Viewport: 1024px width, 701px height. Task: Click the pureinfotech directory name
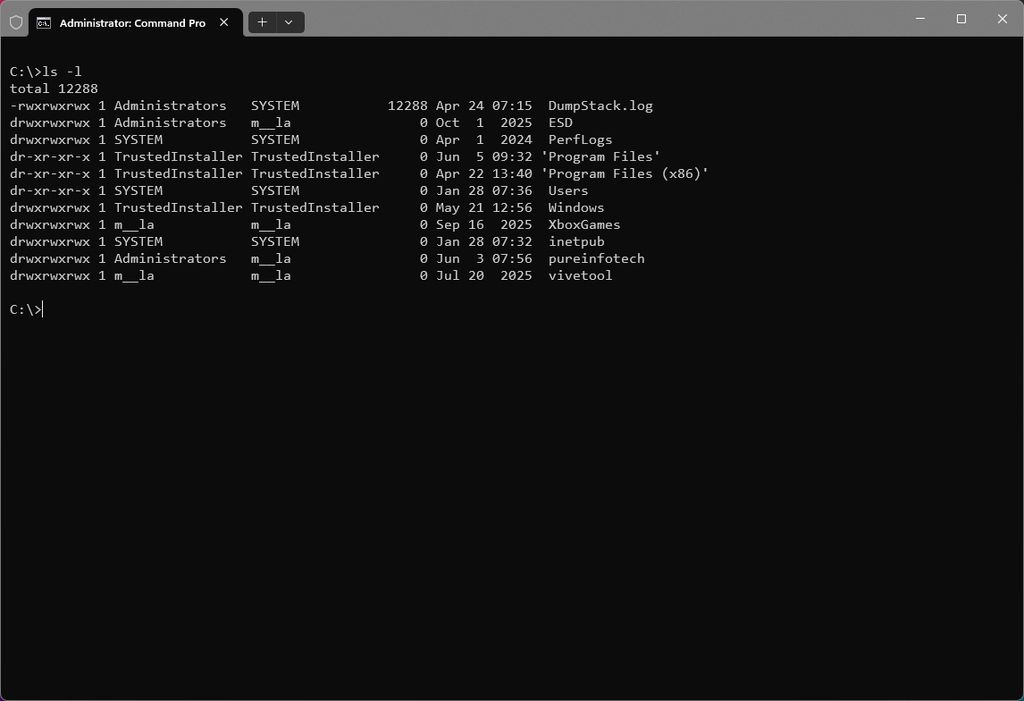(596, 259)
